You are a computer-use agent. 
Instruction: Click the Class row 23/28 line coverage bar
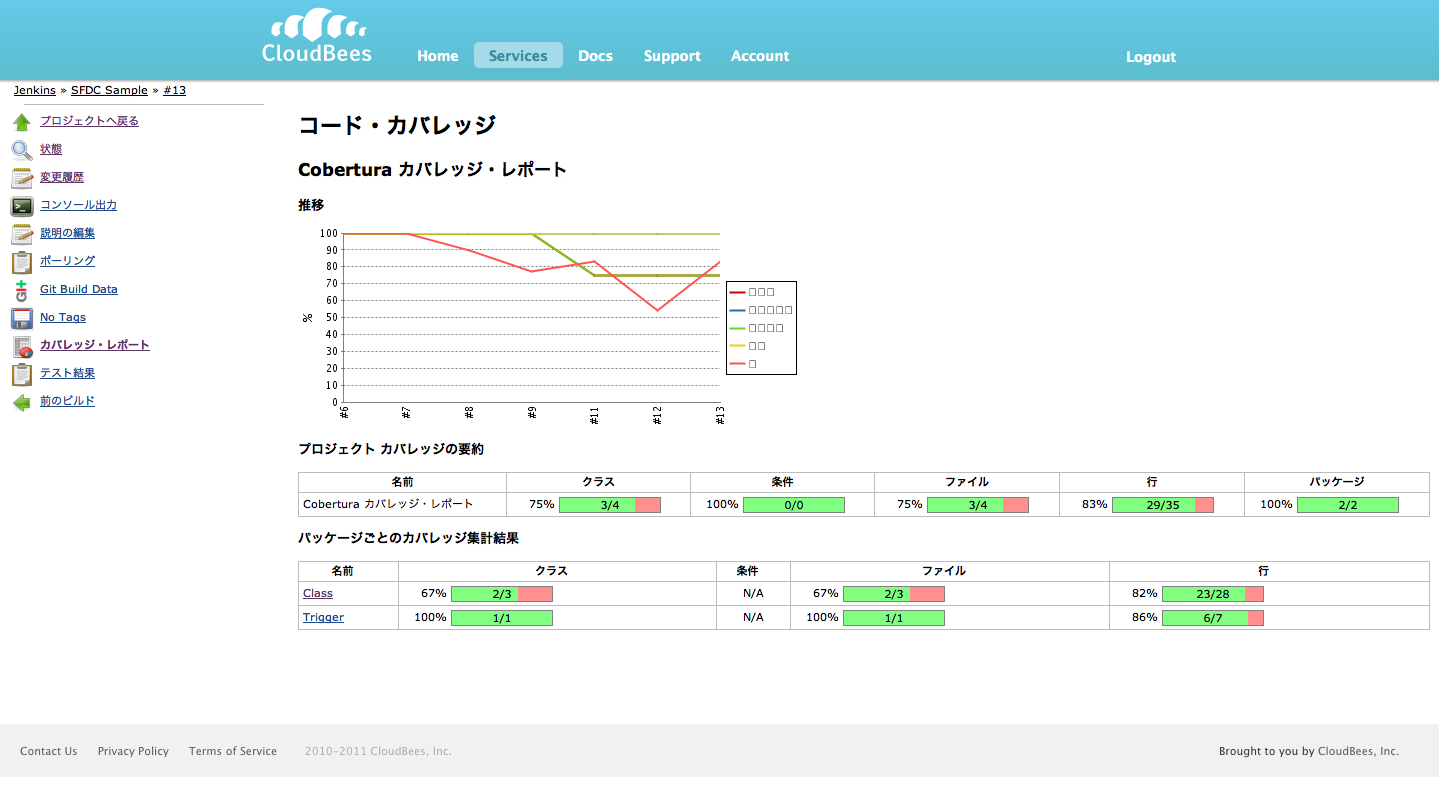tap(1213, 594)
